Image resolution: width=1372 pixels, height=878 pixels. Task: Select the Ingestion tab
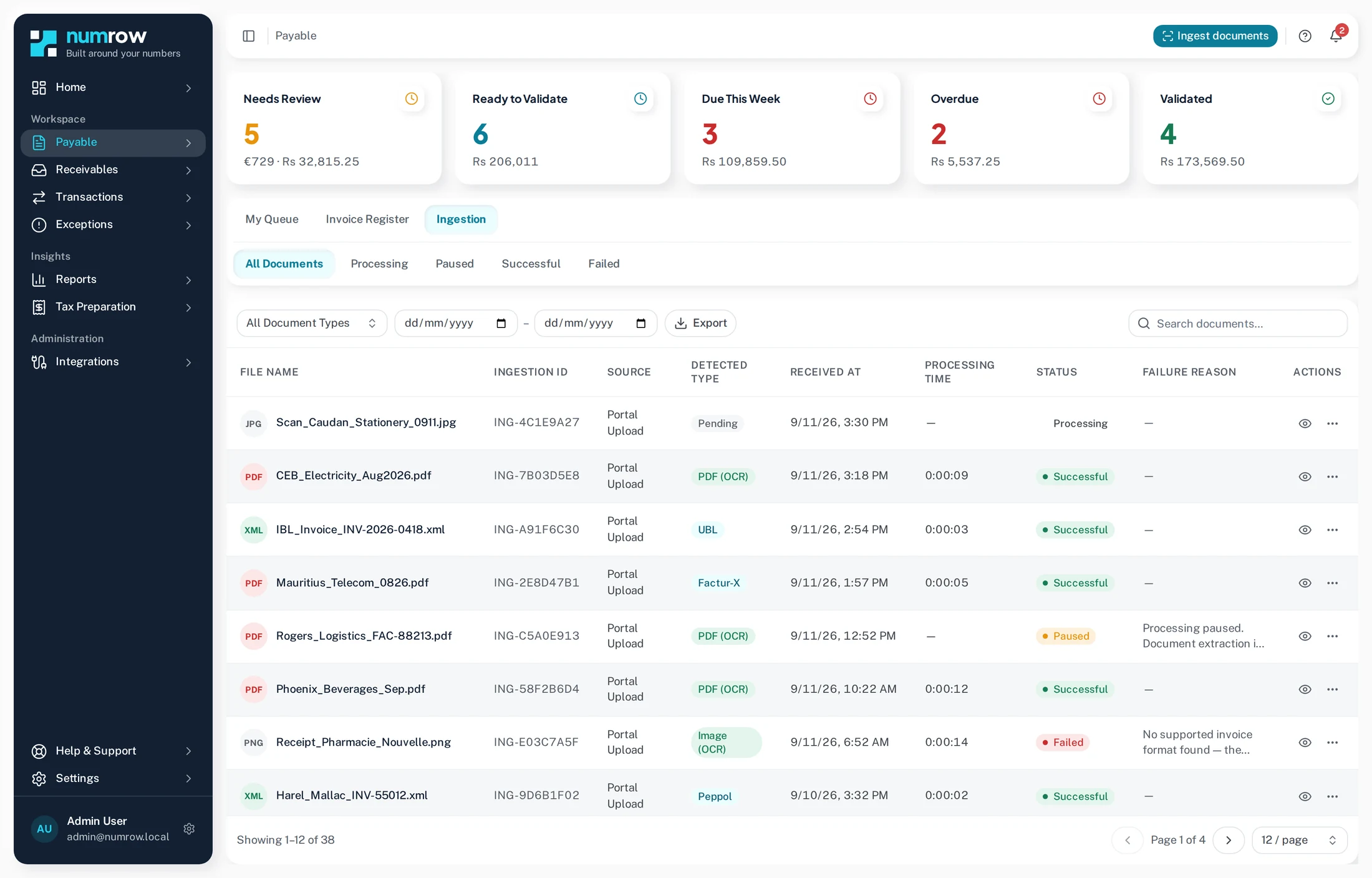pos(461,219)
